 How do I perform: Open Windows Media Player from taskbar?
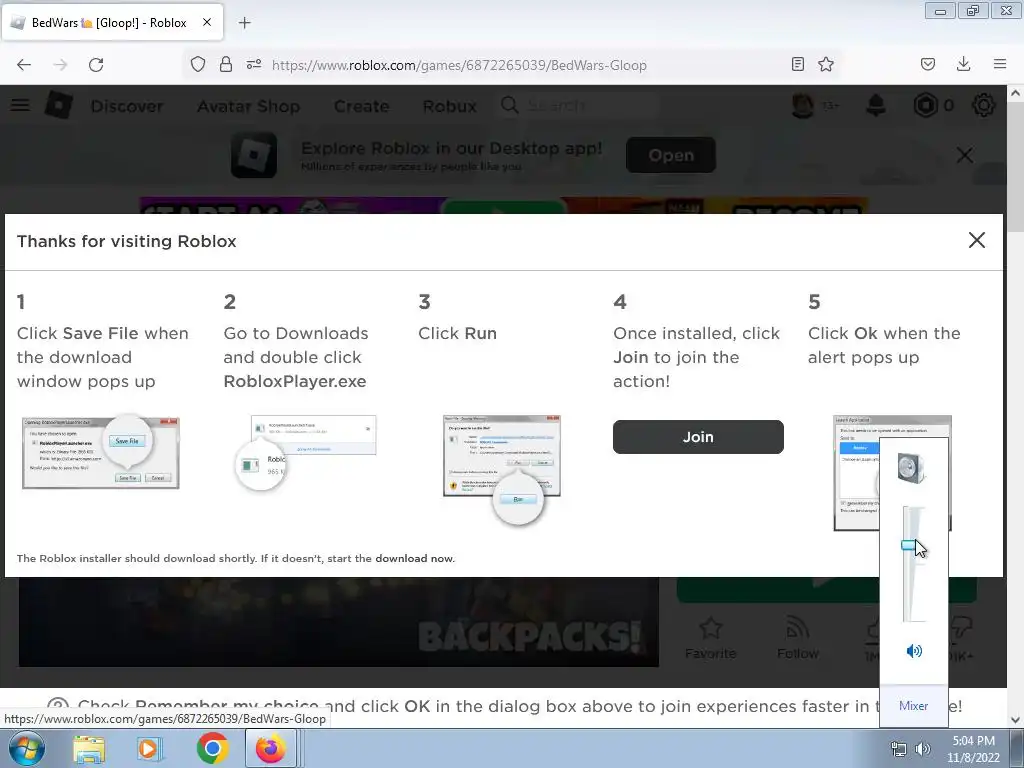pyautogui.click(x=149, y=749)
